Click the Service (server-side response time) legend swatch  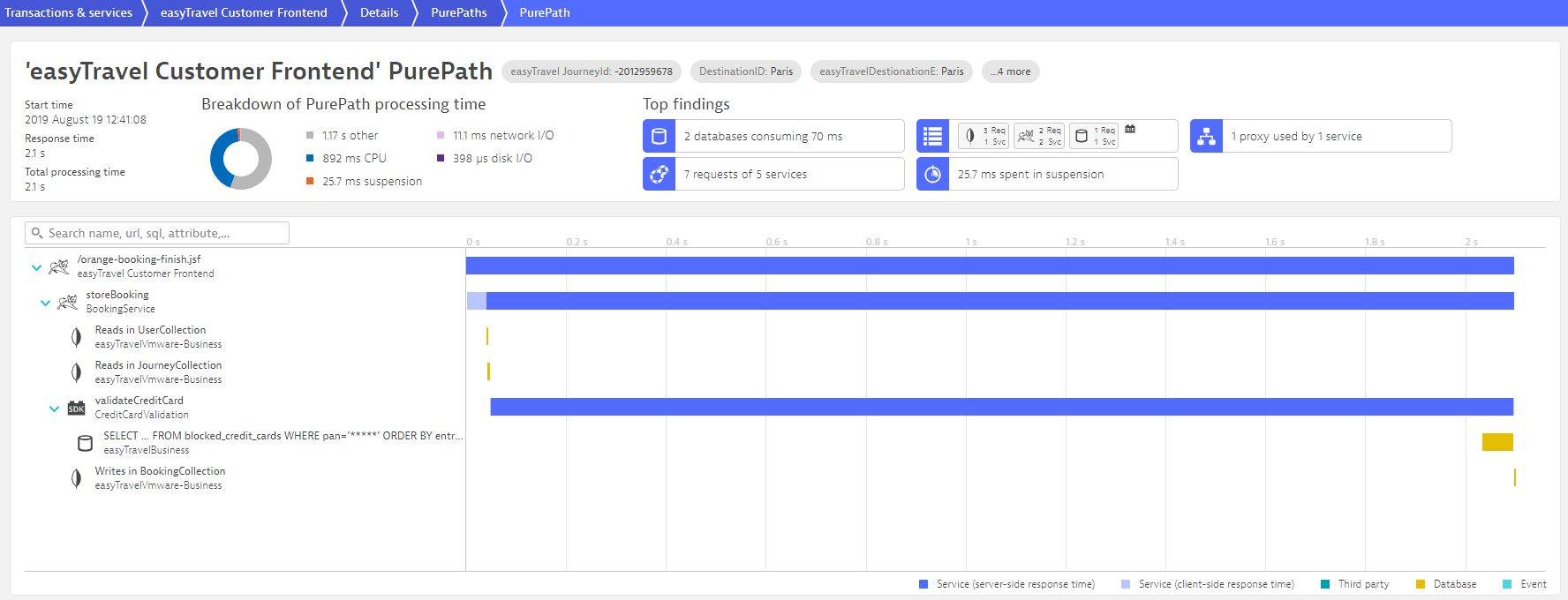pyautogui.click(x=923, y=584)
